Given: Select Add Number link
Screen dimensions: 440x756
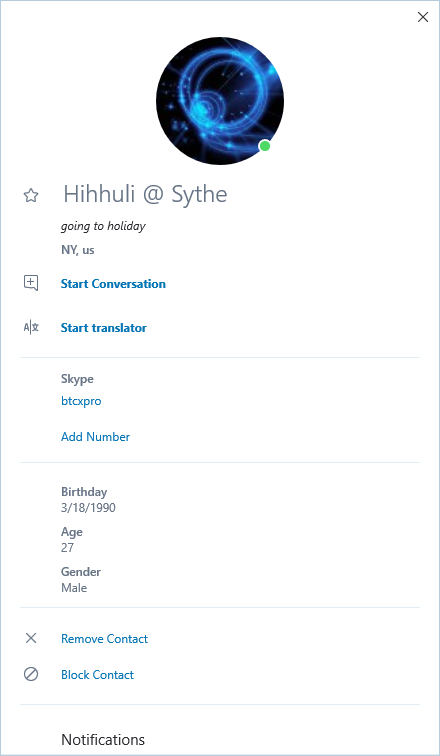Looking at the screenshot, I should (x=95, y=437).
